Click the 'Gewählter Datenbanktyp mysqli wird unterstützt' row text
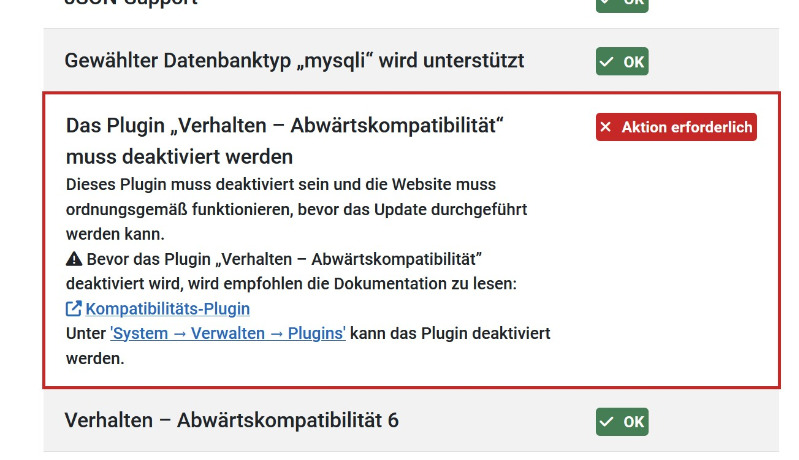The image size is (799, 460). click(x=294, y=61)
